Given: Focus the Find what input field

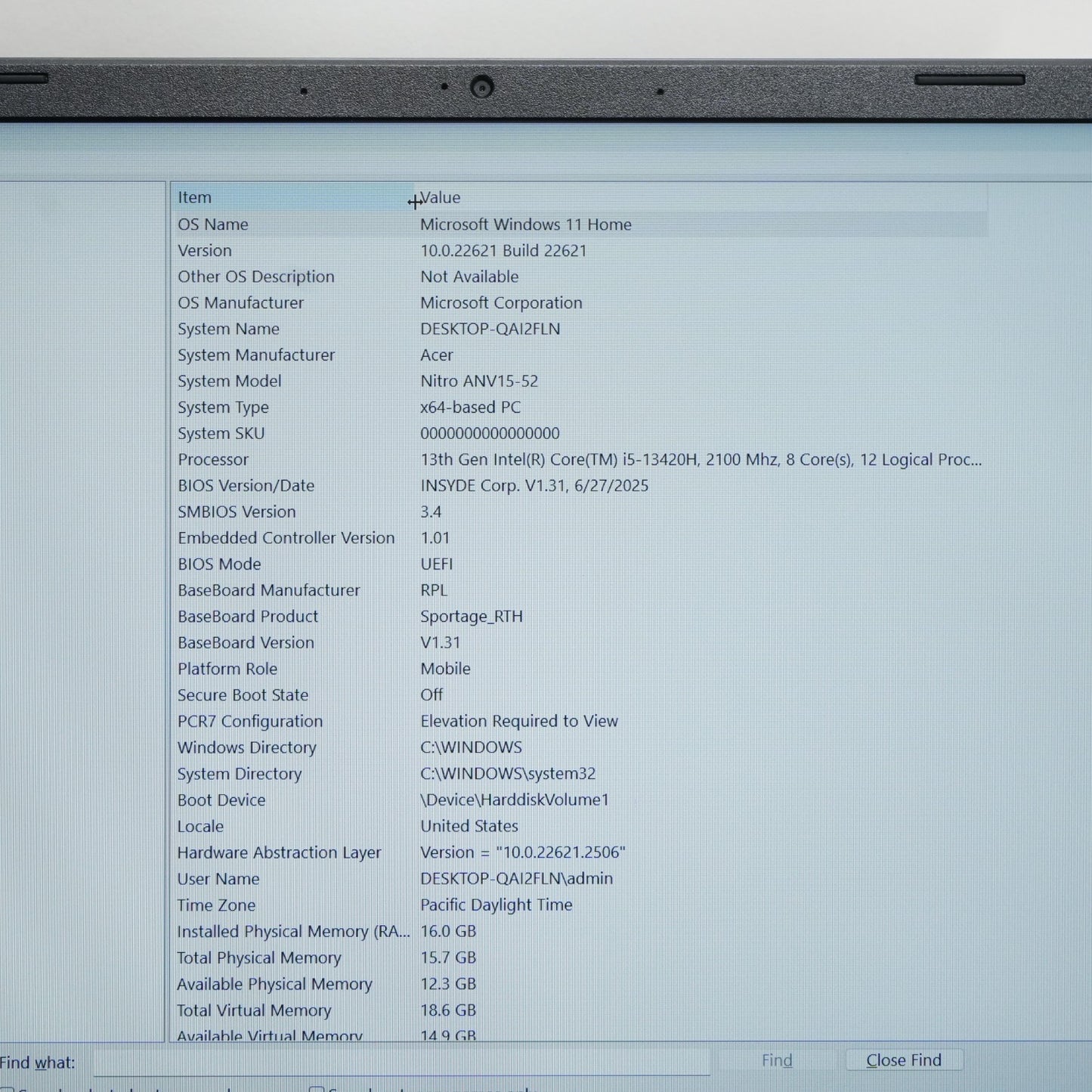Looking at the screenshot, I should pos(401,1062).
